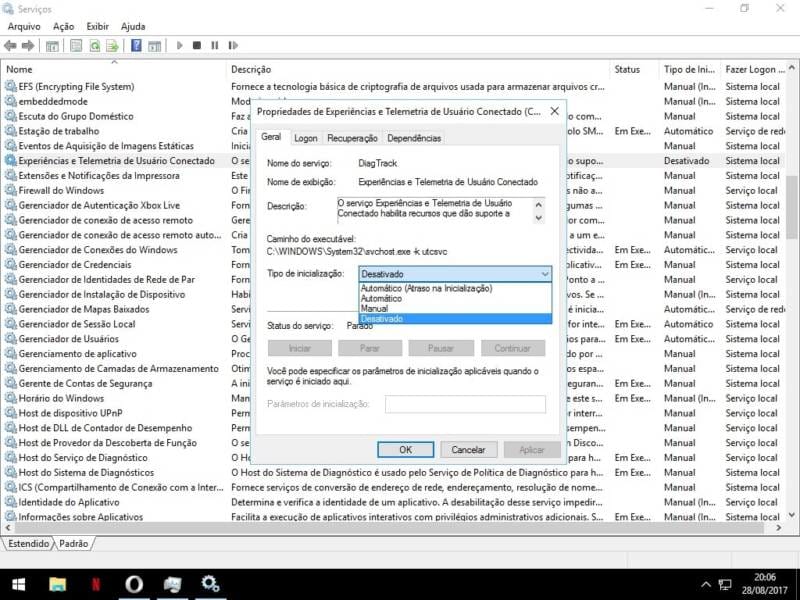Select the Gerenciador de Credenciais service
This screenshot has height=600, width=800.
(x=75, y=265)
